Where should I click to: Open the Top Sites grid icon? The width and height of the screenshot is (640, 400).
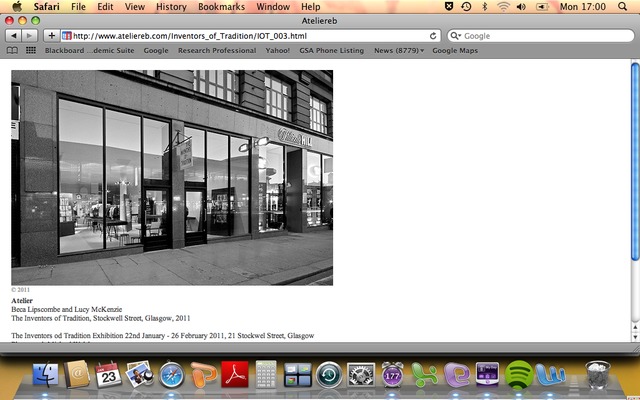click(x=31, y=50)
